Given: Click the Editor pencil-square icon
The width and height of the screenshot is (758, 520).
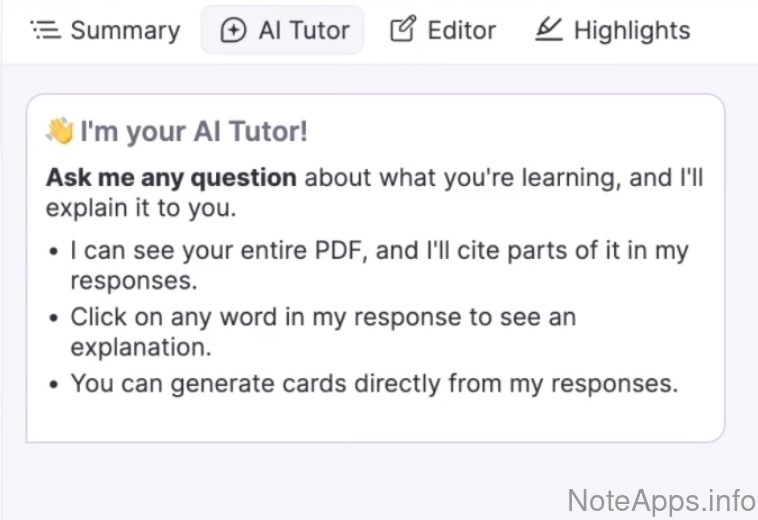Looking at the screenshot, I should (402, 30).
